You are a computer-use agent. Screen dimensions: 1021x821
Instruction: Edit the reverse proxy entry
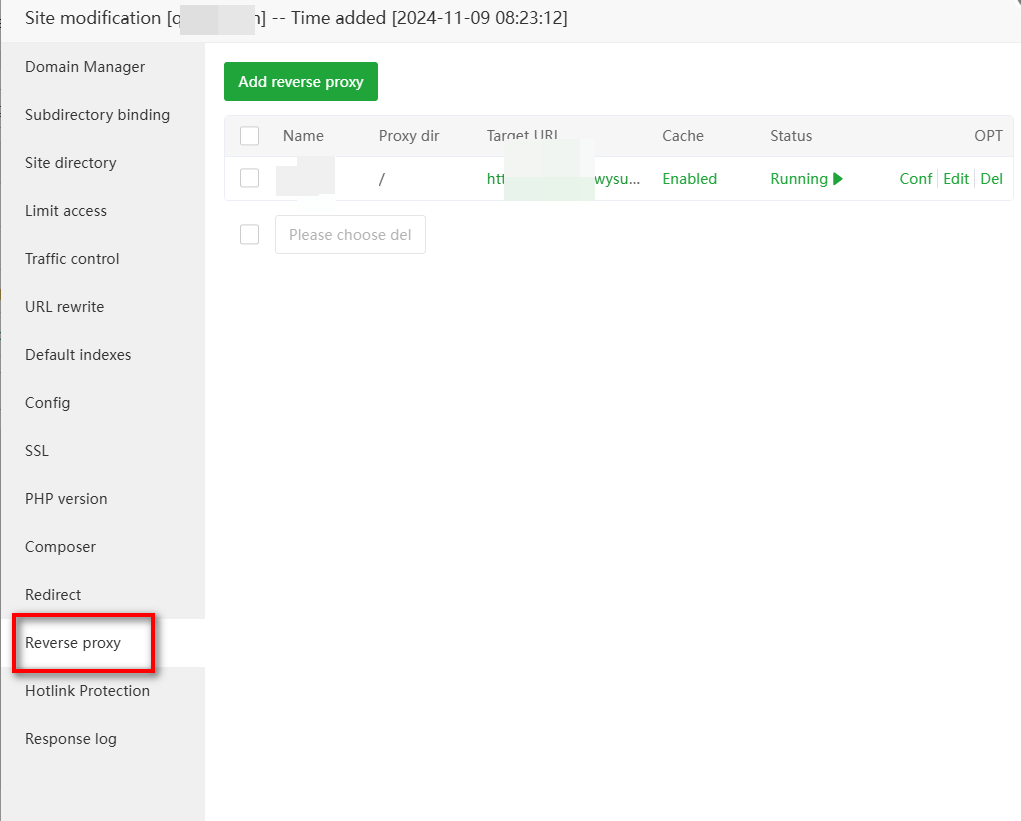click(956, 179)
